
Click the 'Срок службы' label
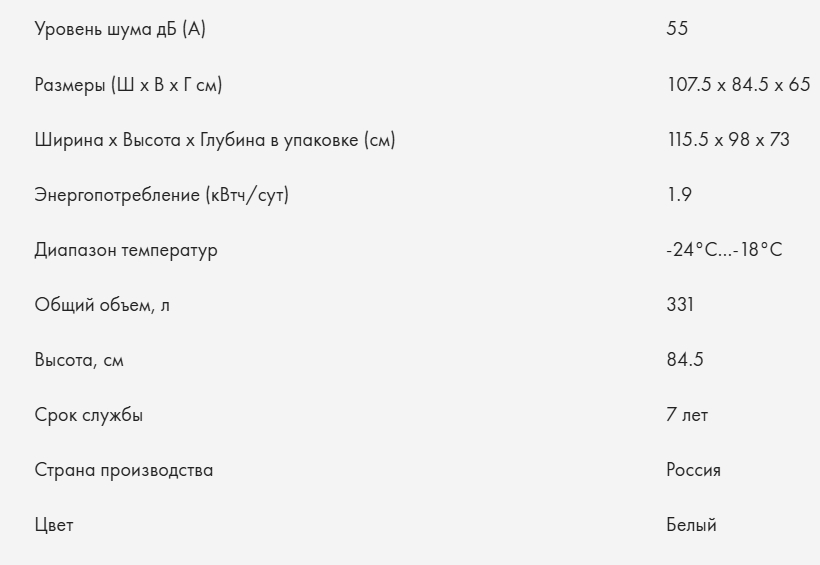(89, 415)
